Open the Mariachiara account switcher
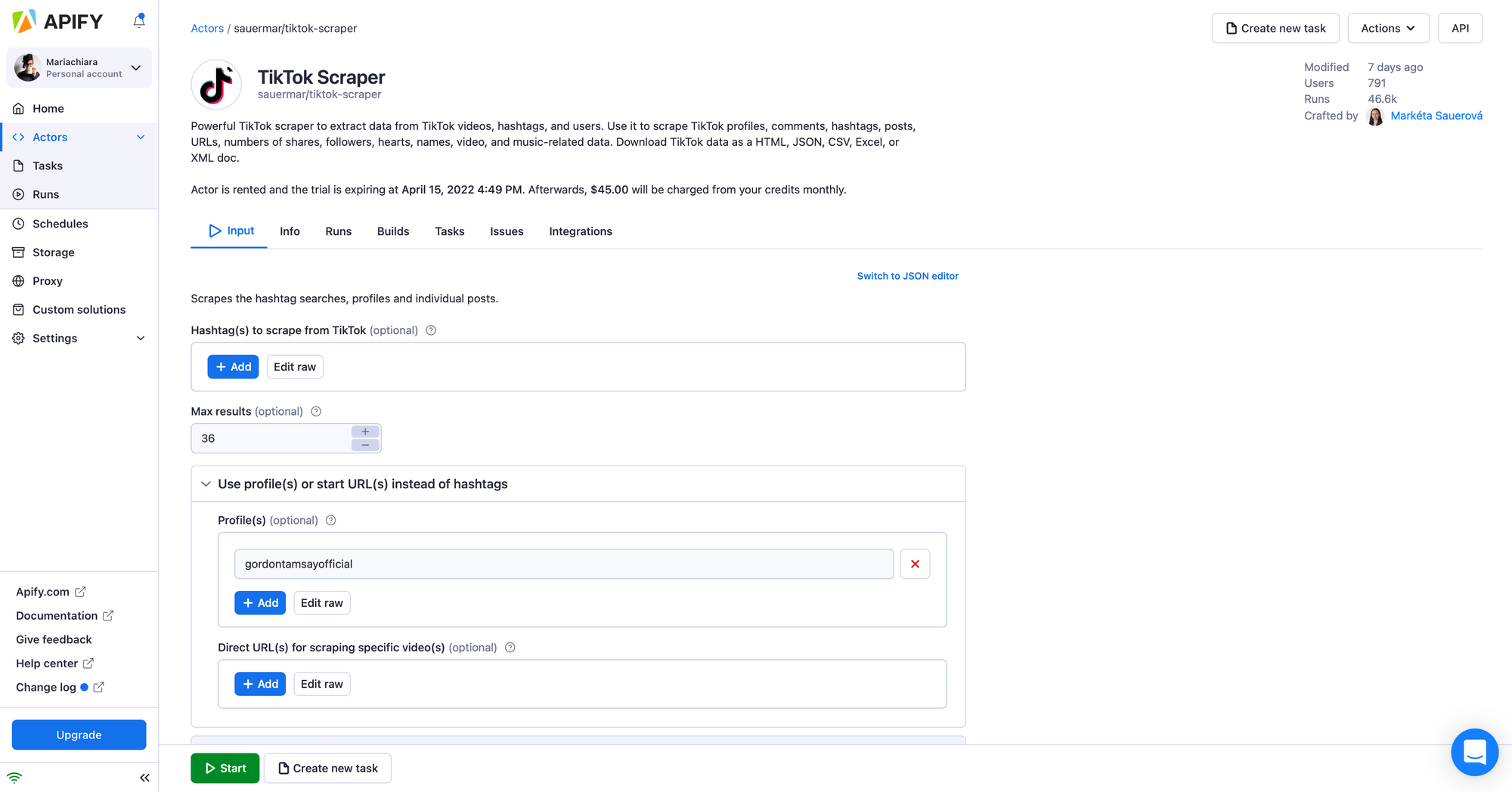The image size is (1512, 792). pyautogui.click(x=79, y=67)
